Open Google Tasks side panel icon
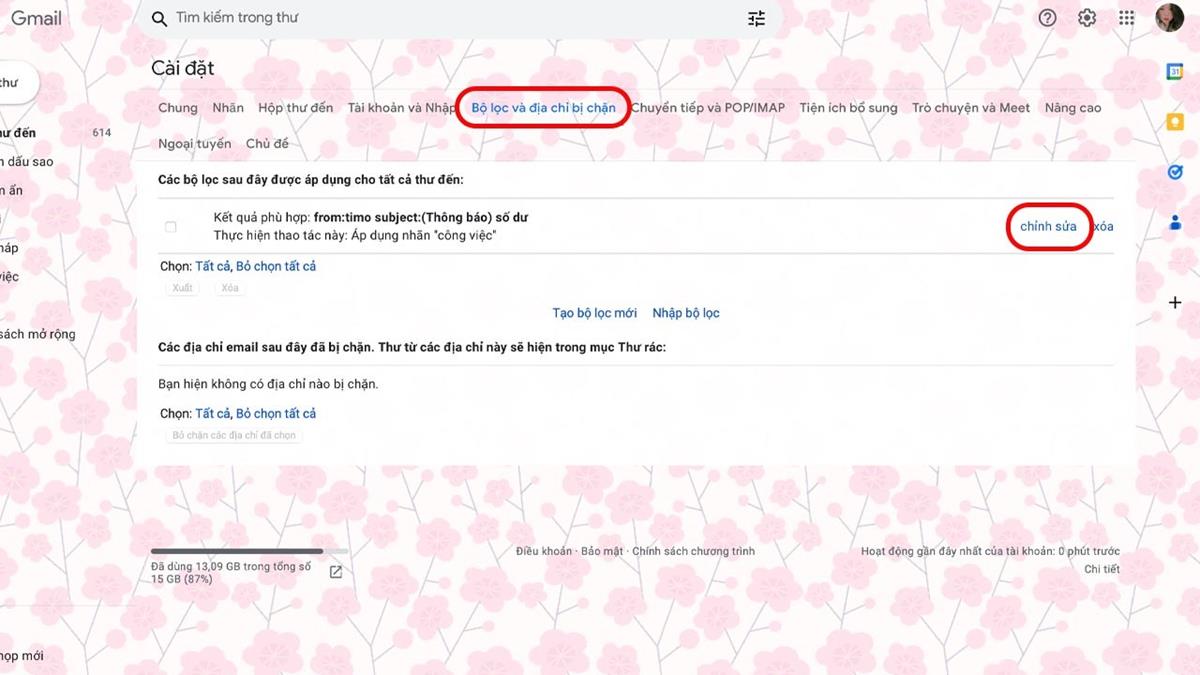The height and width of the screenshot is (675, 1200). (x=1175, y=172)
